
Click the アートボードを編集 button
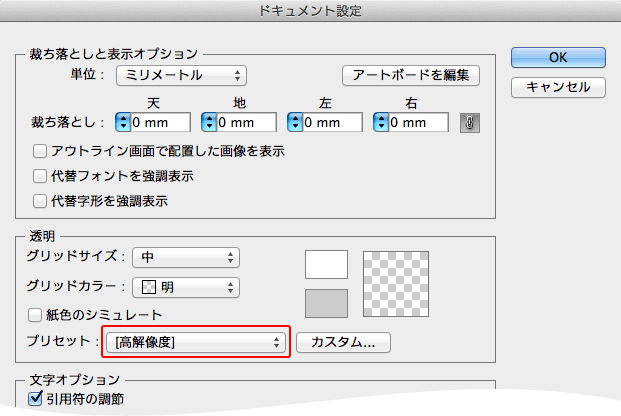pyautogui.click(x=411, y=75)
